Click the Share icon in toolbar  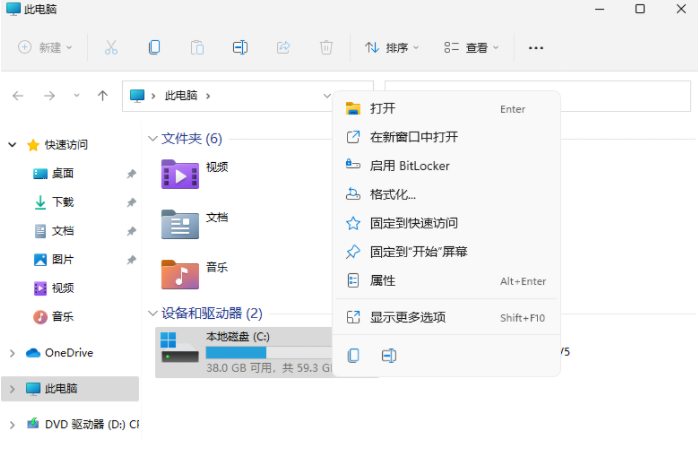[x=283, y=47]
